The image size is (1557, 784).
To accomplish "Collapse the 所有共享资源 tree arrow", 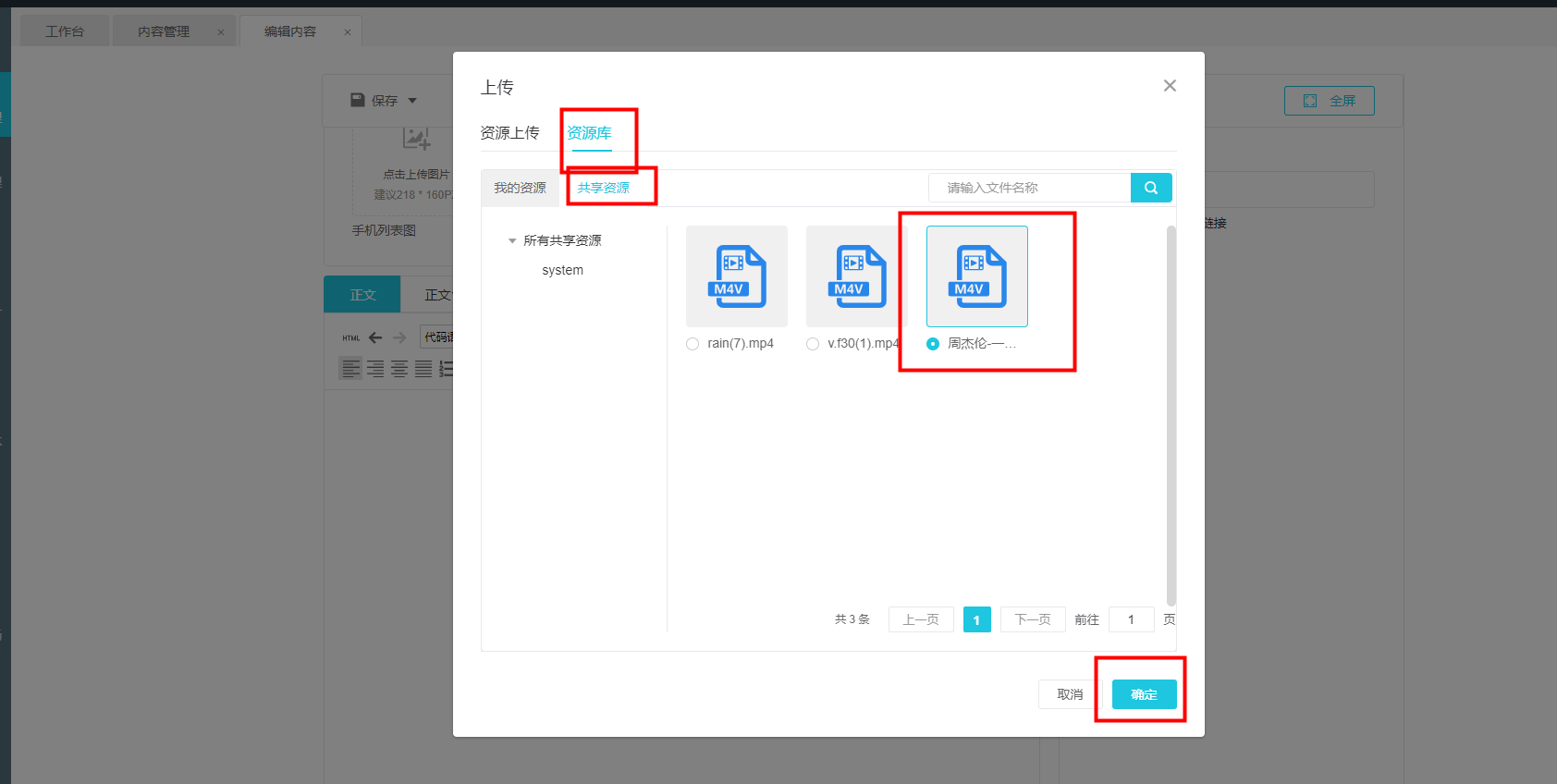I will coord(512,241).
